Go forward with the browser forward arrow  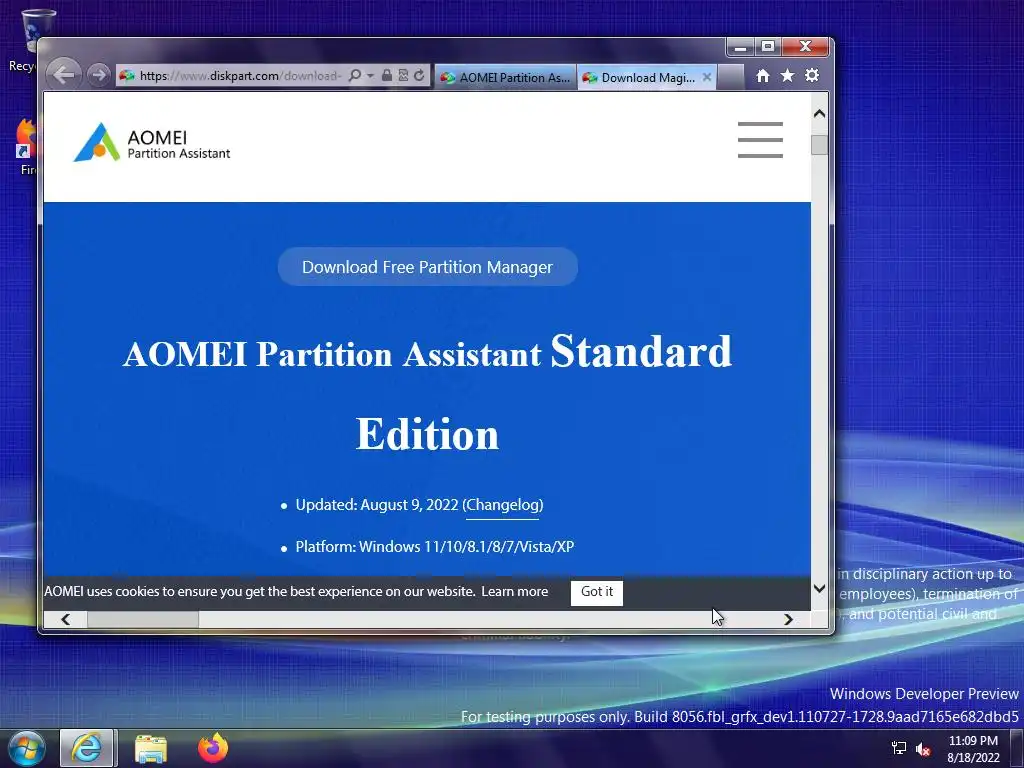(99, 75)
